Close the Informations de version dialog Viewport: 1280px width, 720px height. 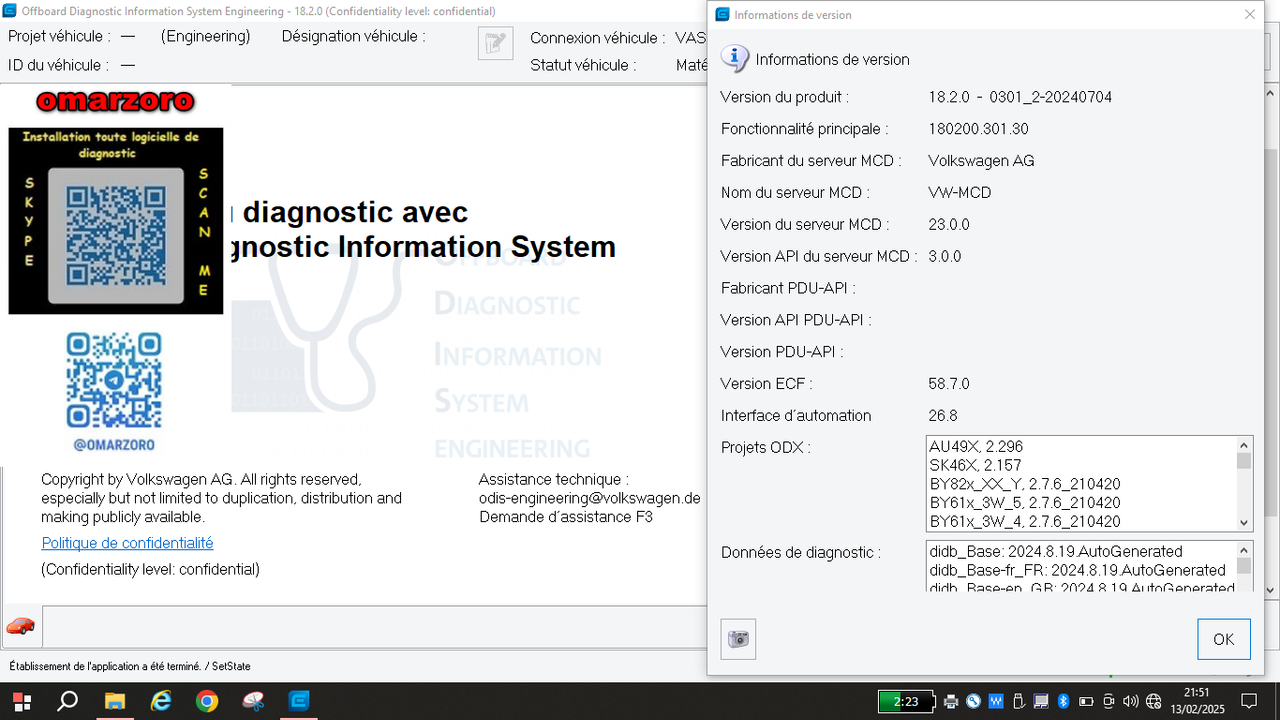click(1250, 15)
